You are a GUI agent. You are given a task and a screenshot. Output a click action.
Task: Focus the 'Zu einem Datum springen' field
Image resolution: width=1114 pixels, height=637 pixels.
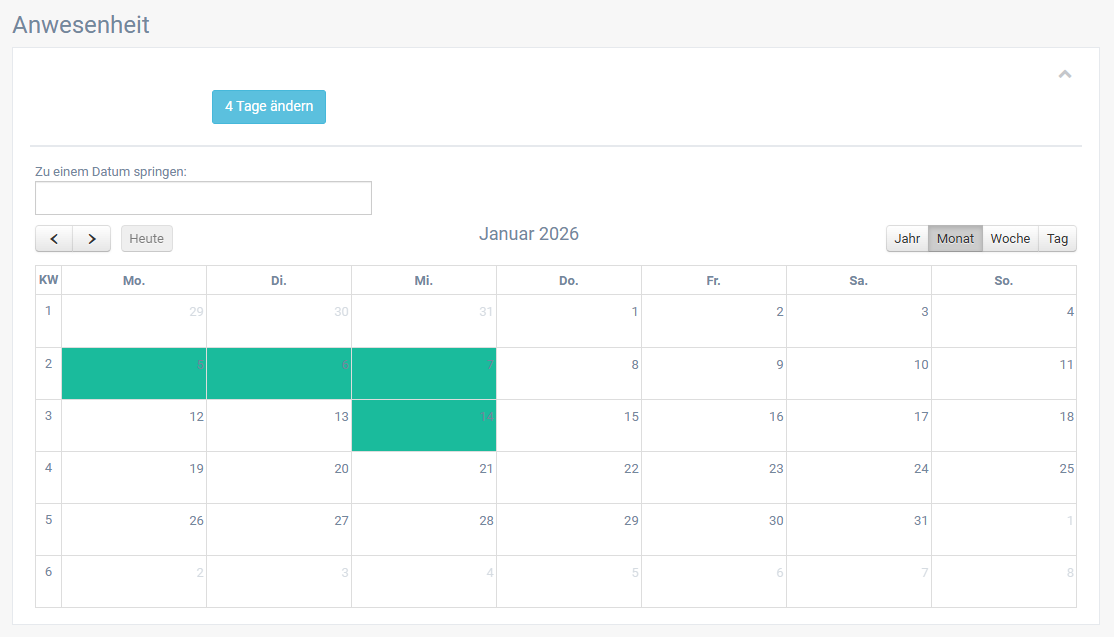point(203,198)
